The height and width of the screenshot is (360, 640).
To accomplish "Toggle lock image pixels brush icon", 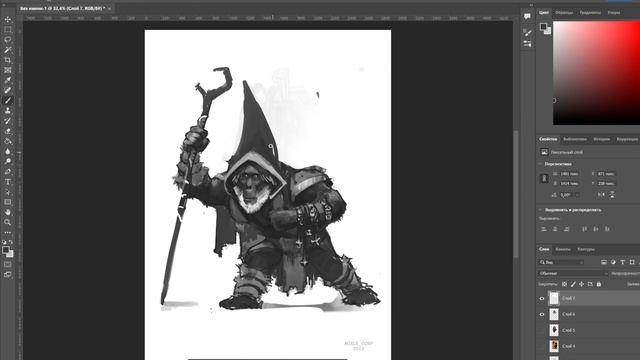I will coord(573,284).
